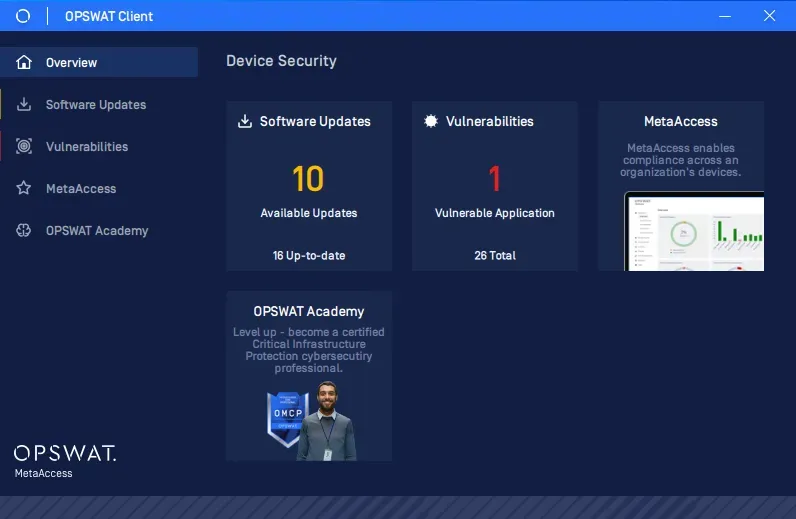This screenshot has height=519, width=796.
Task: Click the MetaAccess star icon in sidebar
Action: tap(24, 188)
